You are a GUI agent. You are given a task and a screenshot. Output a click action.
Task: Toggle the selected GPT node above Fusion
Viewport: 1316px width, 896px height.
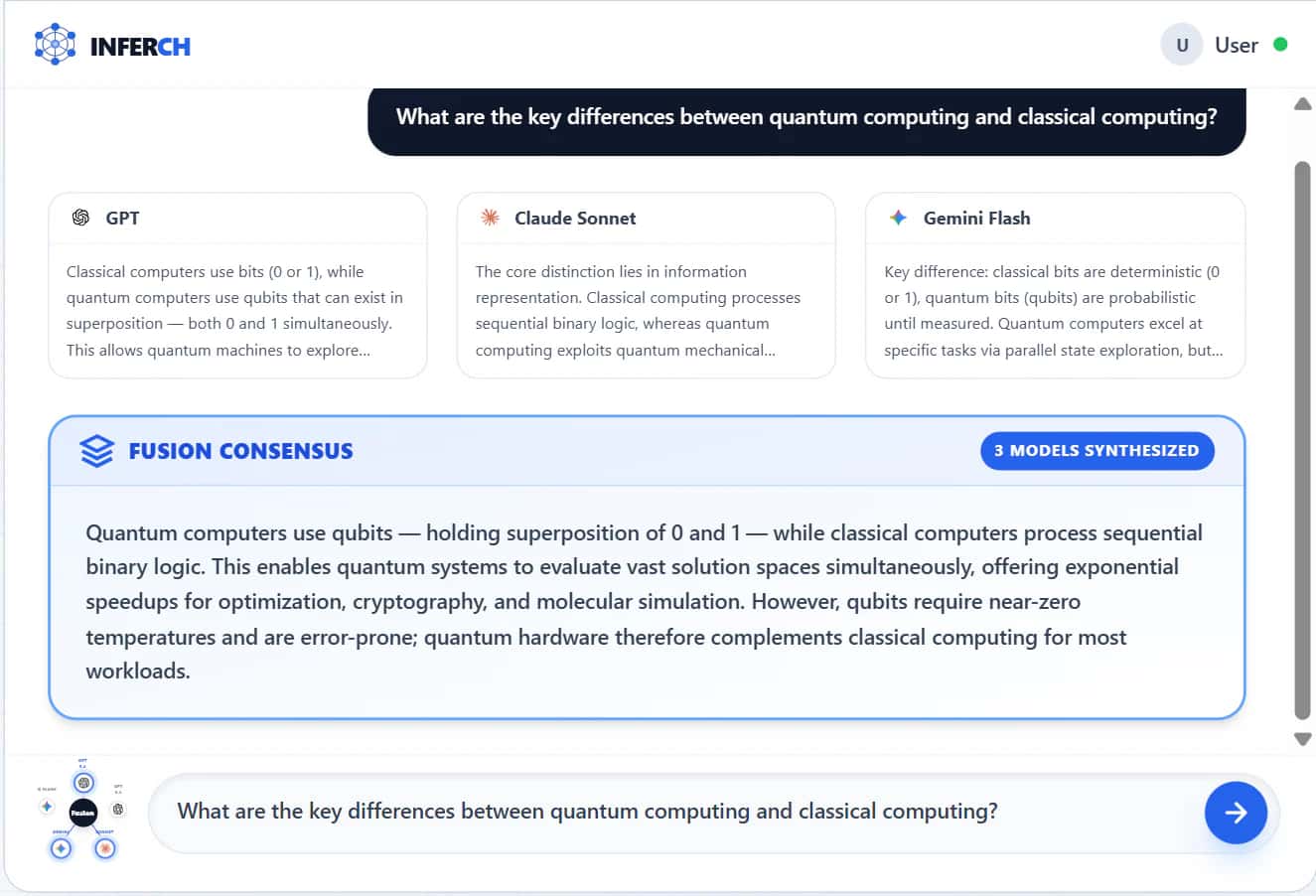83,783
